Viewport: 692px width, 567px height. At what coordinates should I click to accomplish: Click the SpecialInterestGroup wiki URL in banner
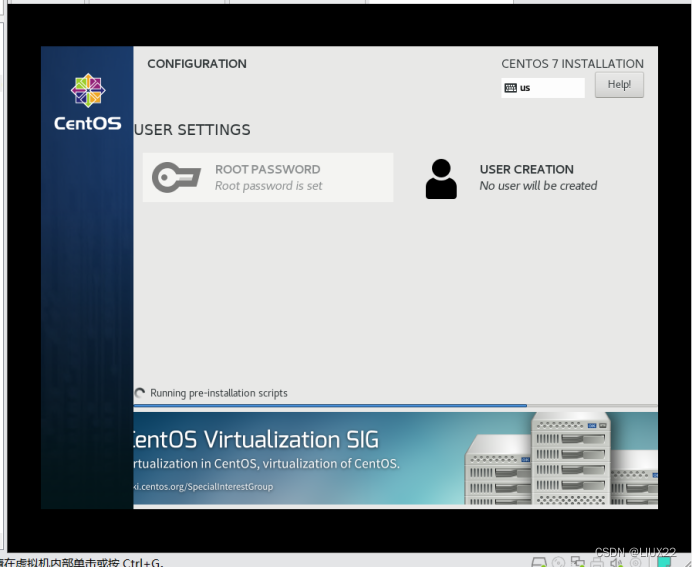pyautogui.click(x=203, y=487)
